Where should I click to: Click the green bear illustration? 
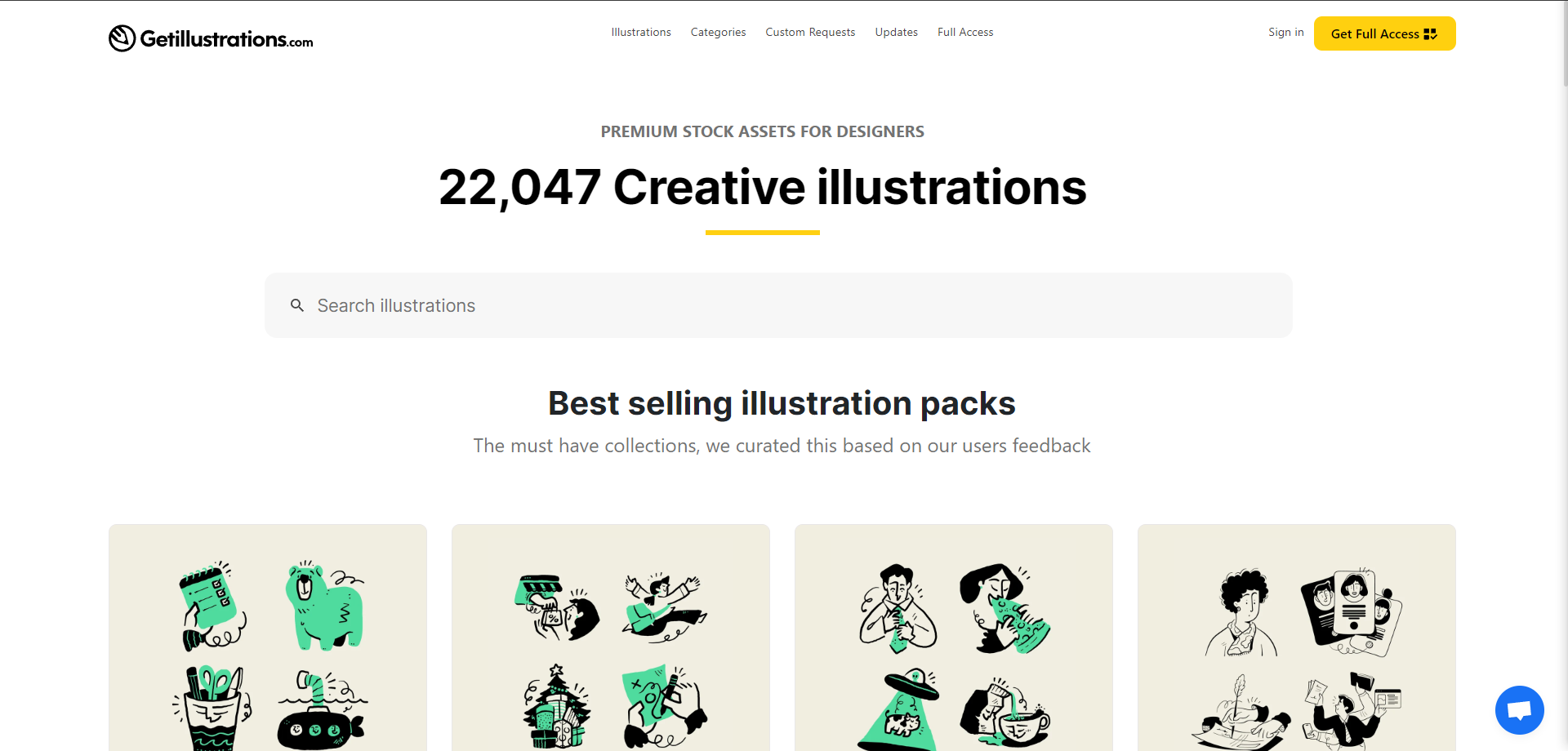[324, 607]
